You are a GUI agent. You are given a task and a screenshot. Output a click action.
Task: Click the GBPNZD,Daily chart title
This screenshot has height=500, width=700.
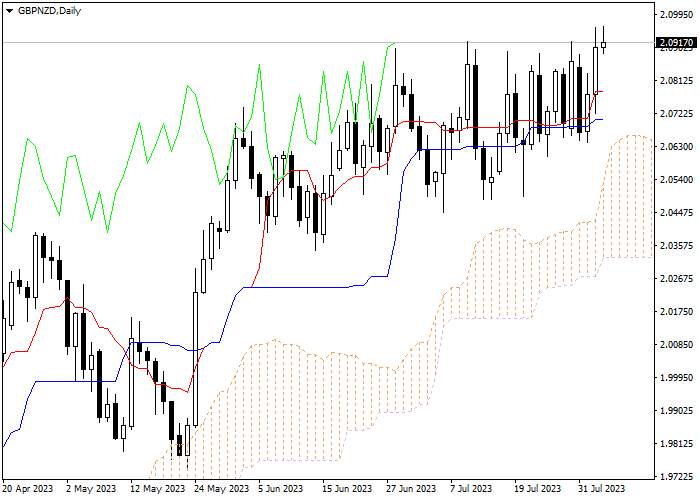[49, 11]
